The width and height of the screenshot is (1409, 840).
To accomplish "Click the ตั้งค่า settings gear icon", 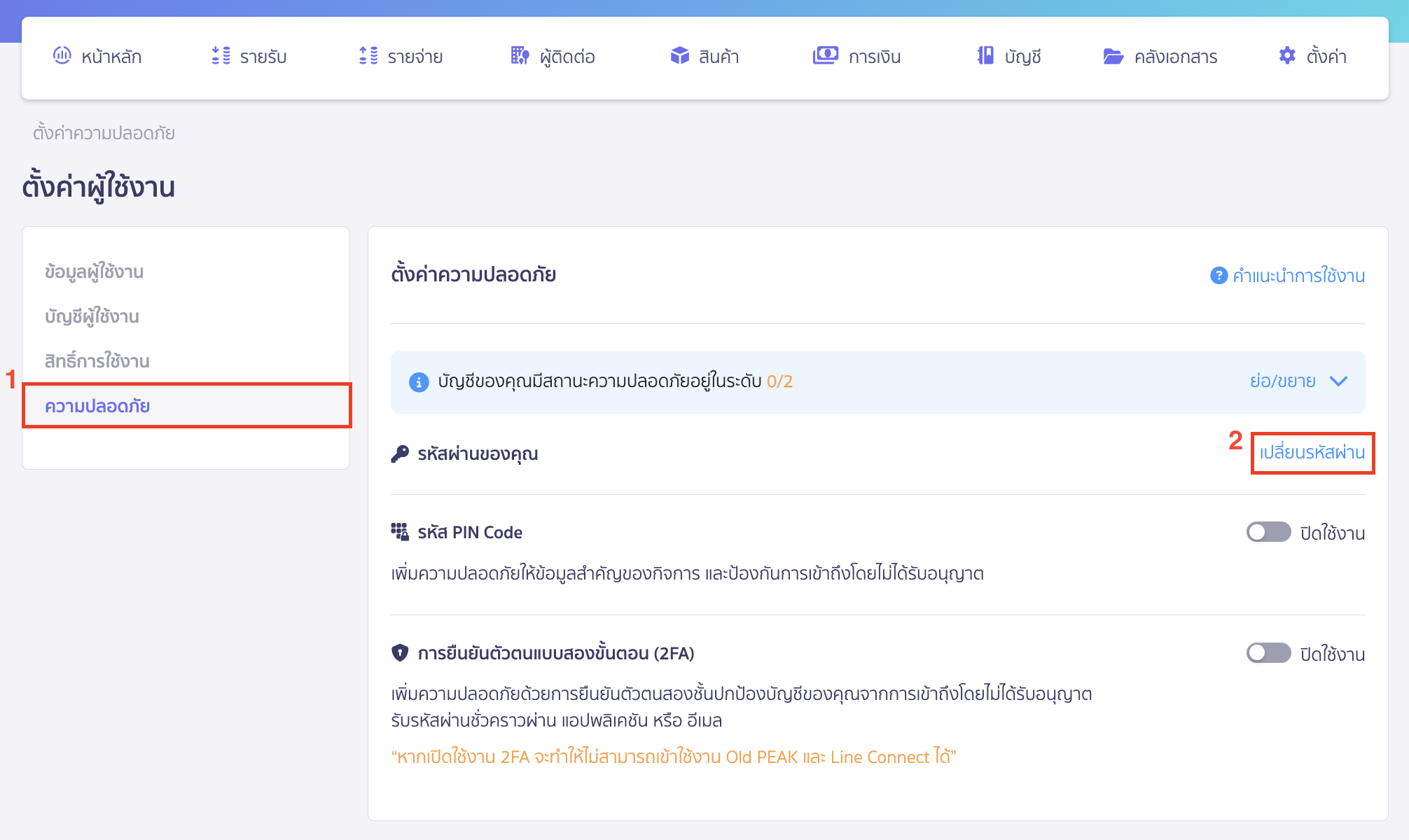I will 1287,56.
